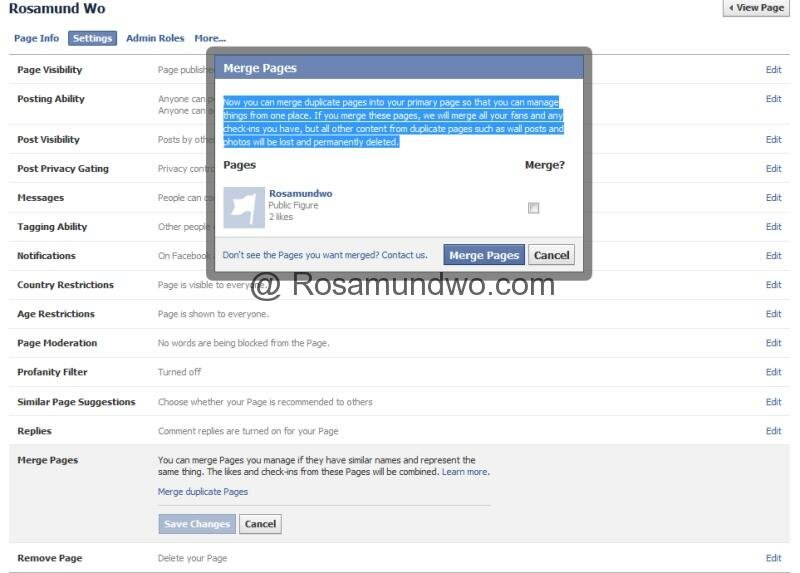Edit the Similar Page Suggestions setting

pos(773,403)
